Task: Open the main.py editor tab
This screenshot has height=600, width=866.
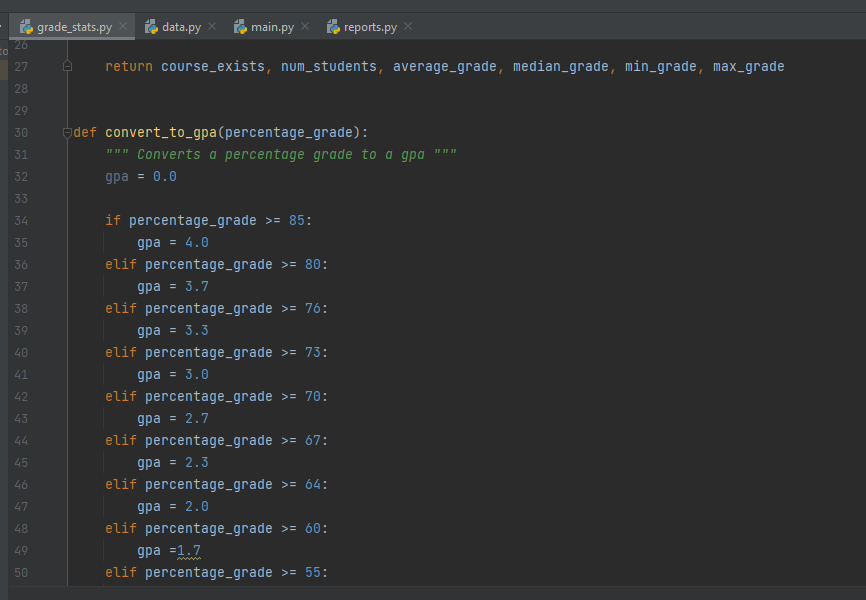Action: point(272,27)
